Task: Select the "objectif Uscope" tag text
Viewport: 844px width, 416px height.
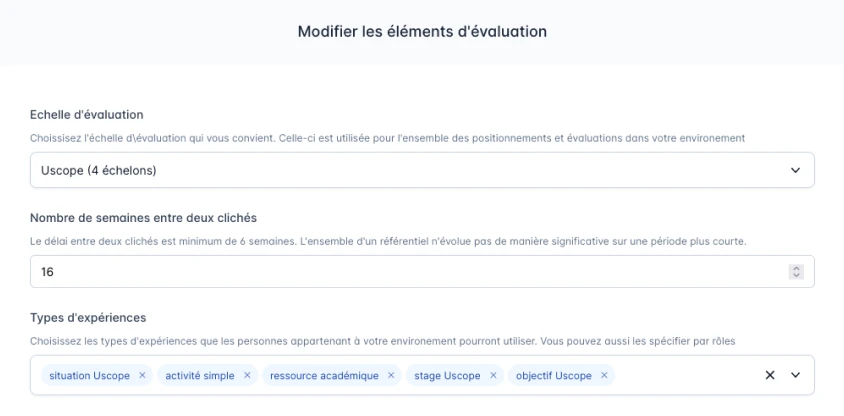Action: tap(554, 376)
